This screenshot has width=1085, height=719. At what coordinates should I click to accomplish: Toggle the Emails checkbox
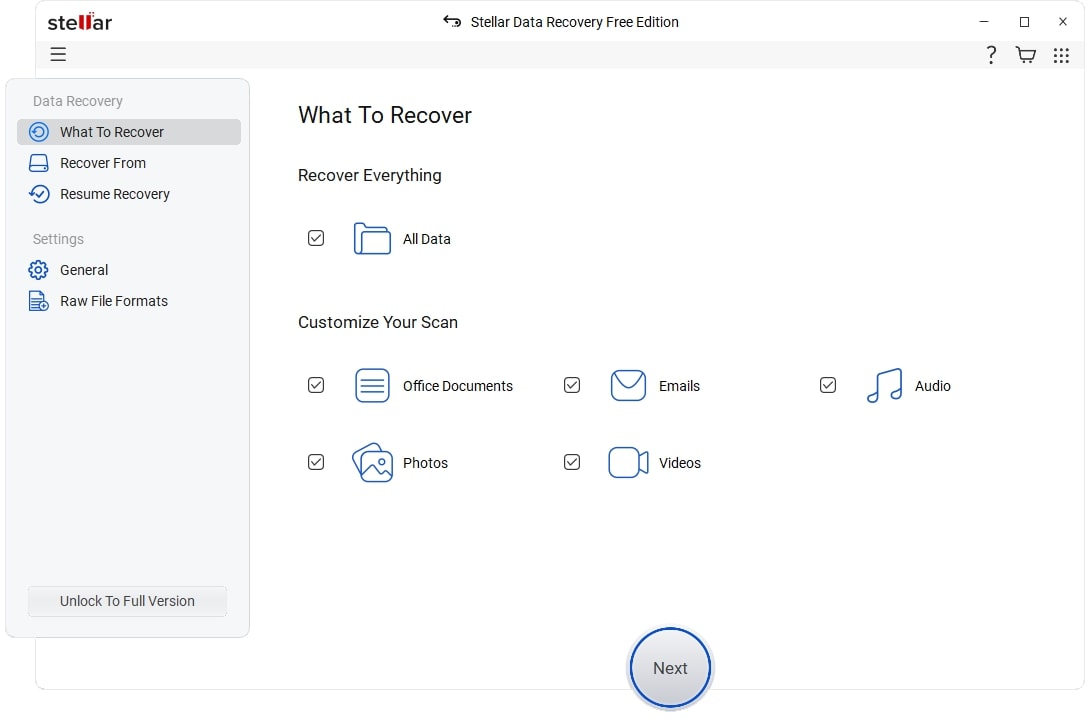(x=572, y=385)
